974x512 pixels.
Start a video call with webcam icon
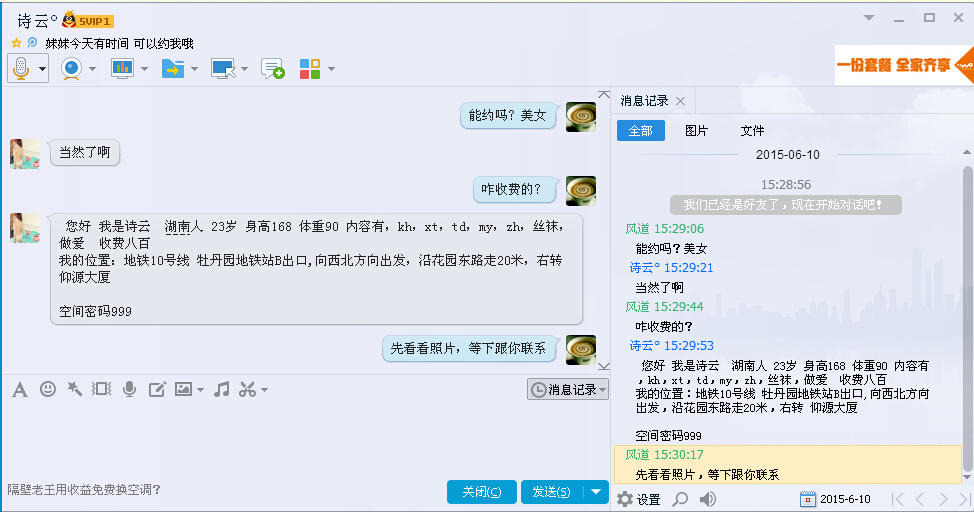72,68
